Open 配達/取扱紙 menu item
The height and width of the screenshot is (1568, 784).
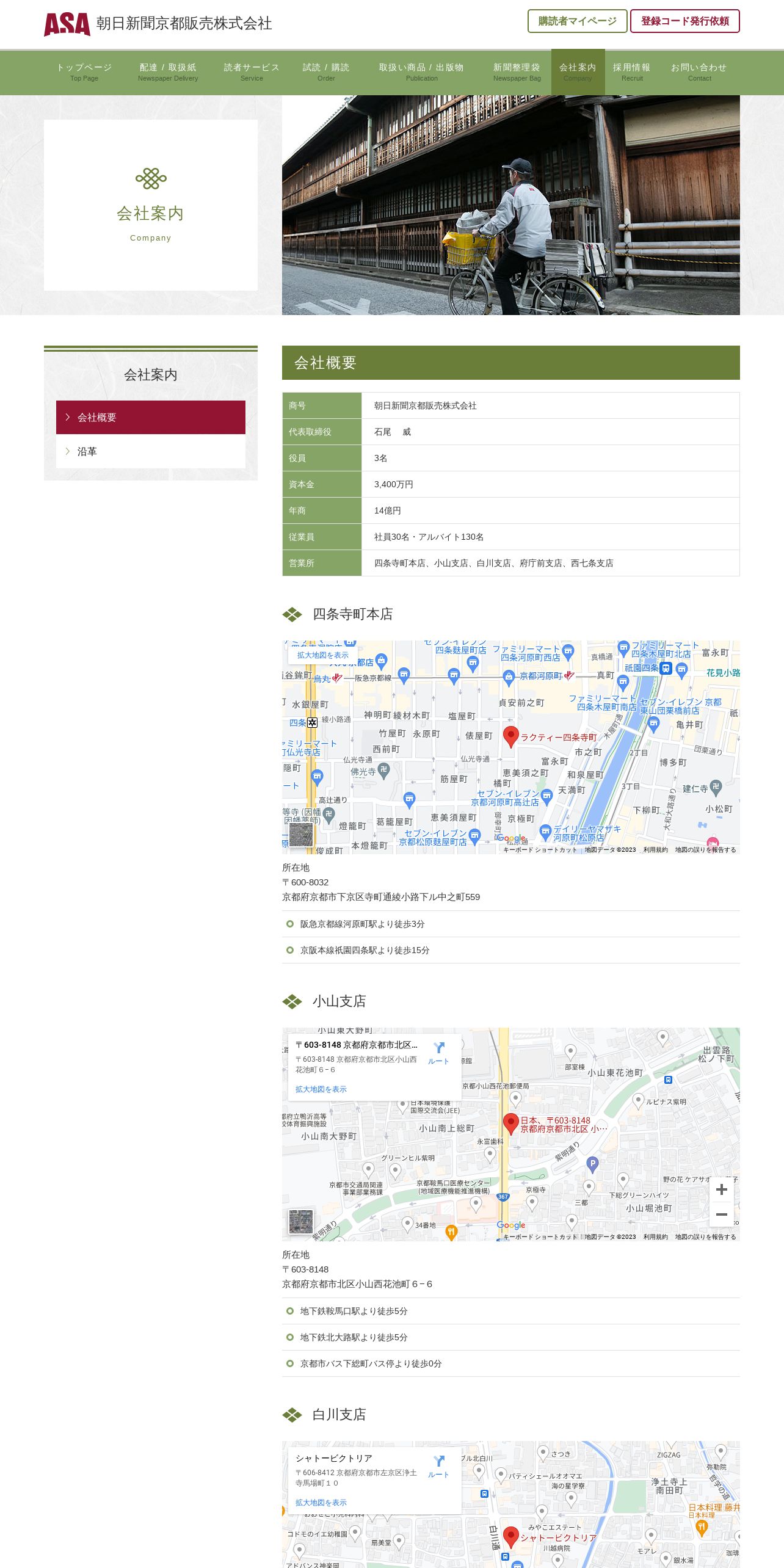168,72
